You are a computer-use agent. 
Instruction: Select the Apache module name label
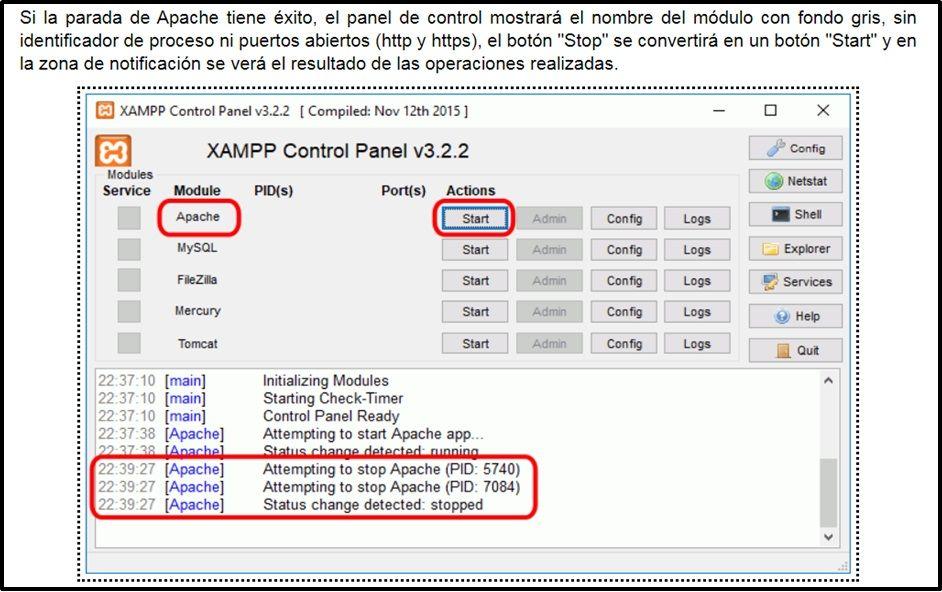198,217
